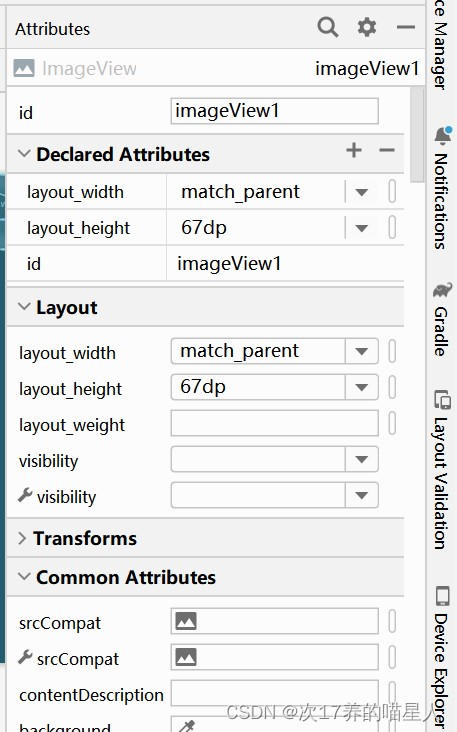Open layout_height dropdown in Layout section
Viewport: 457px width, 732px height.
(362, 387)
